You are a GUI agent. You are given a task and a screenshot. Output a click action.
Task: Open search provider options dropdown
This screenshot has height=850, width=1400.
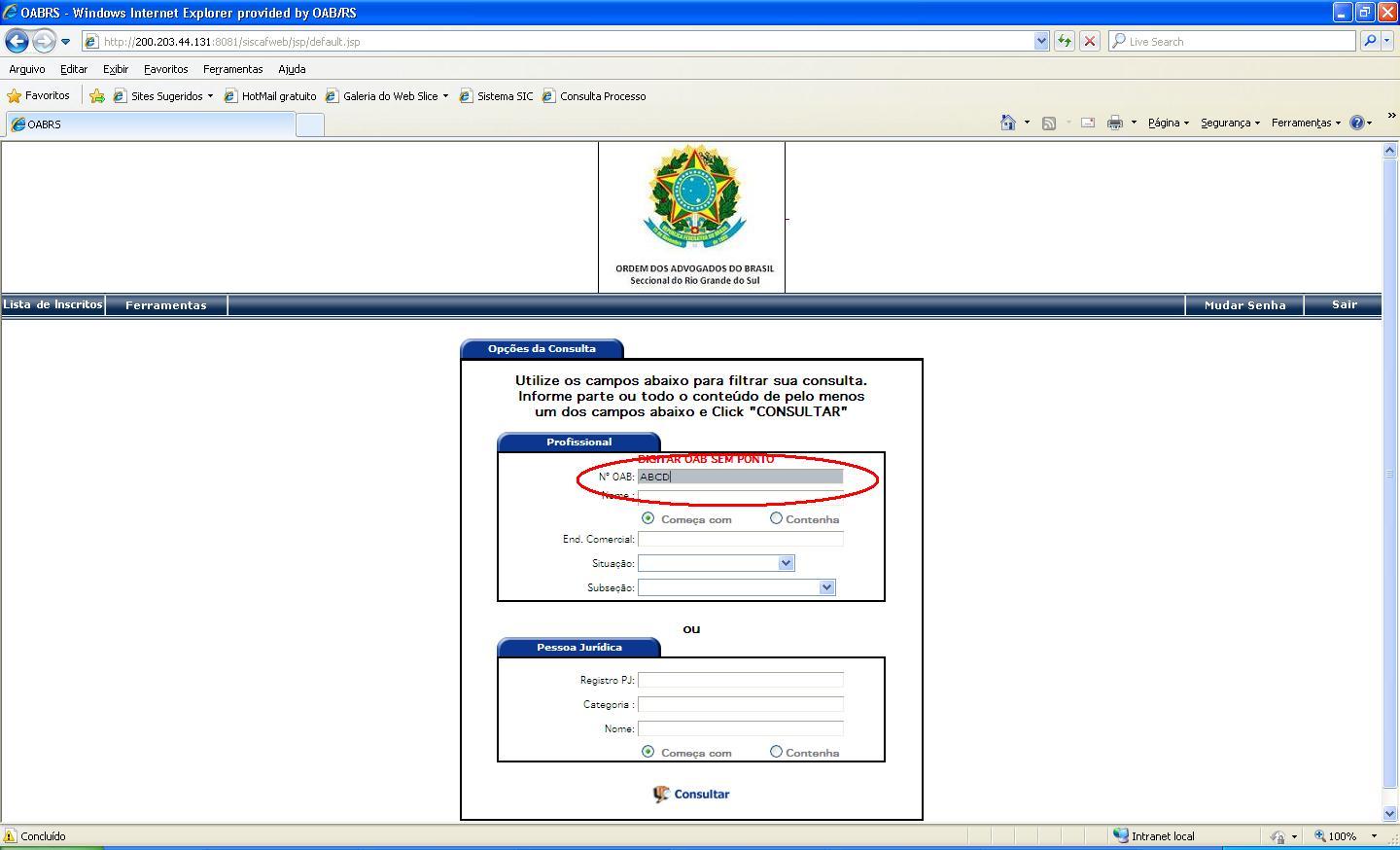coord(1387,42)
